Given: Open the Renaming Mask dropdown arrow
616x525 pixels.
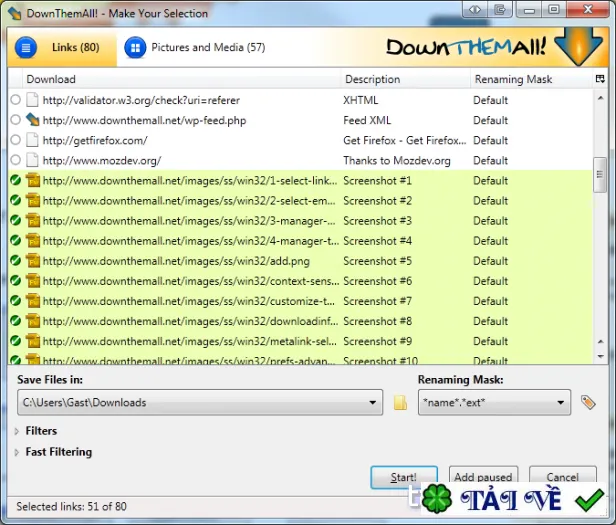Looking at the screenshot, I should pyautogui.click(x=561, y=402).
